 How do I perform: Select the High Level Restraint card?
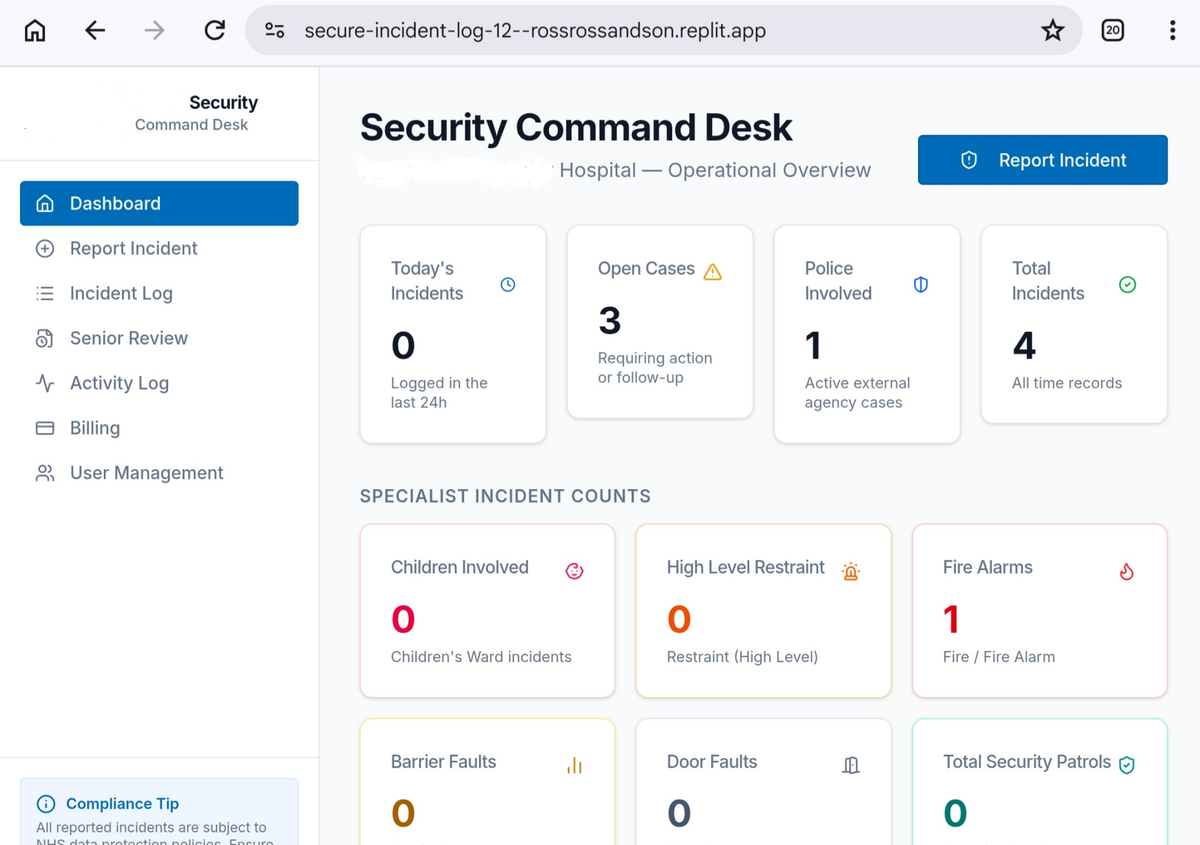763,611
